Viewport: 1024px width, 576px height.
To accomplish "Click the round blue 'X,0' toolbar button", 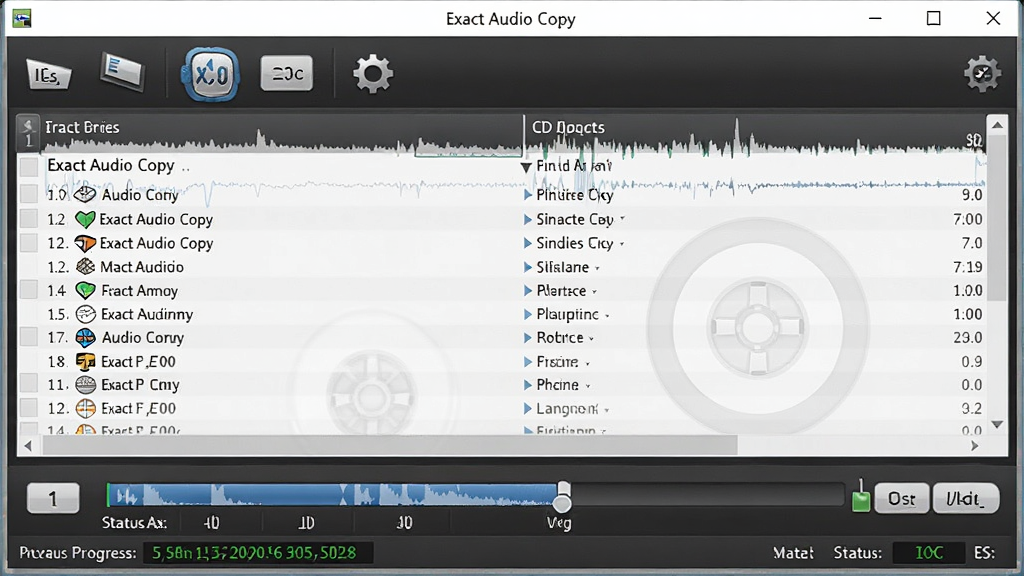I will point(211,74).
